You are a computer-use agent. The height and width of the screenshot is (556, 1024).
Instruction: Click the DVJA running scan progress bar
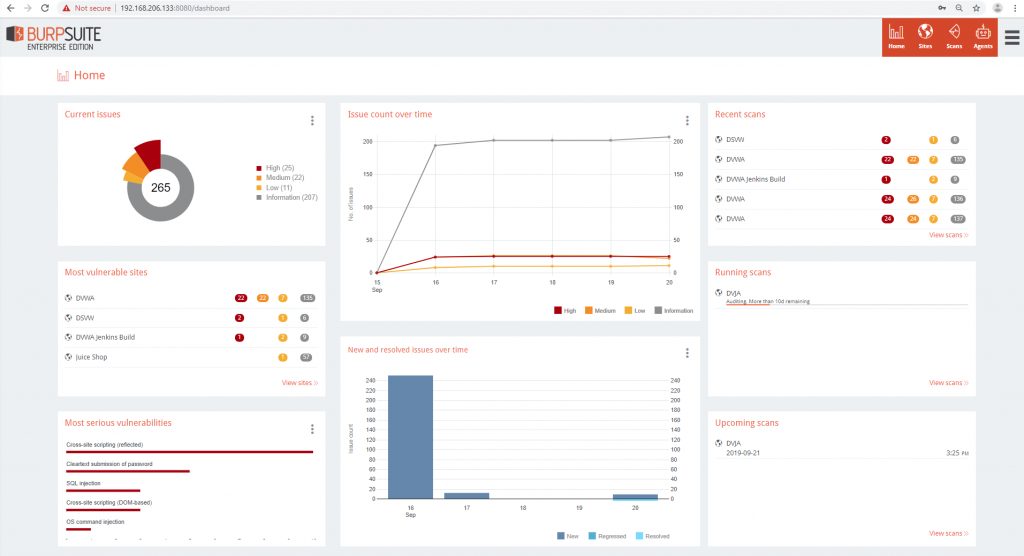click(x=847, y=304)
